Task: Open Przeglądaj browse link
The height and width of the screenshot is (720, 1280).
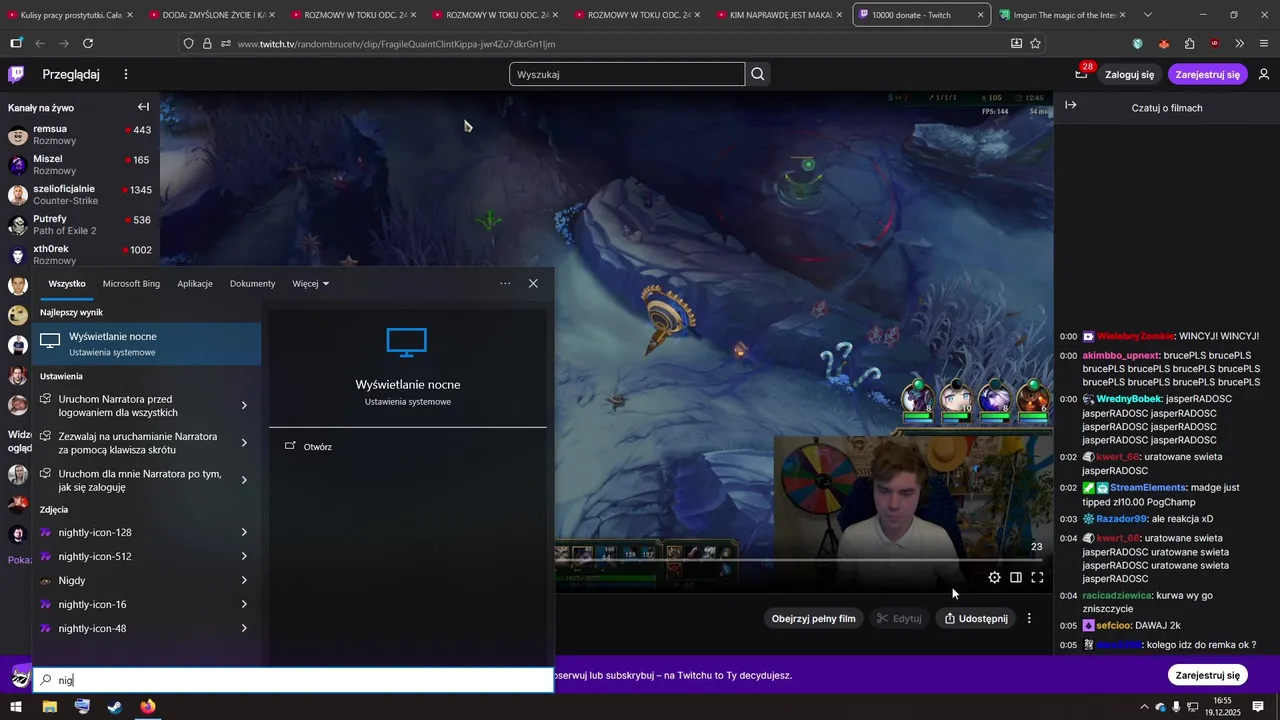Action: (x=71, y=74)
